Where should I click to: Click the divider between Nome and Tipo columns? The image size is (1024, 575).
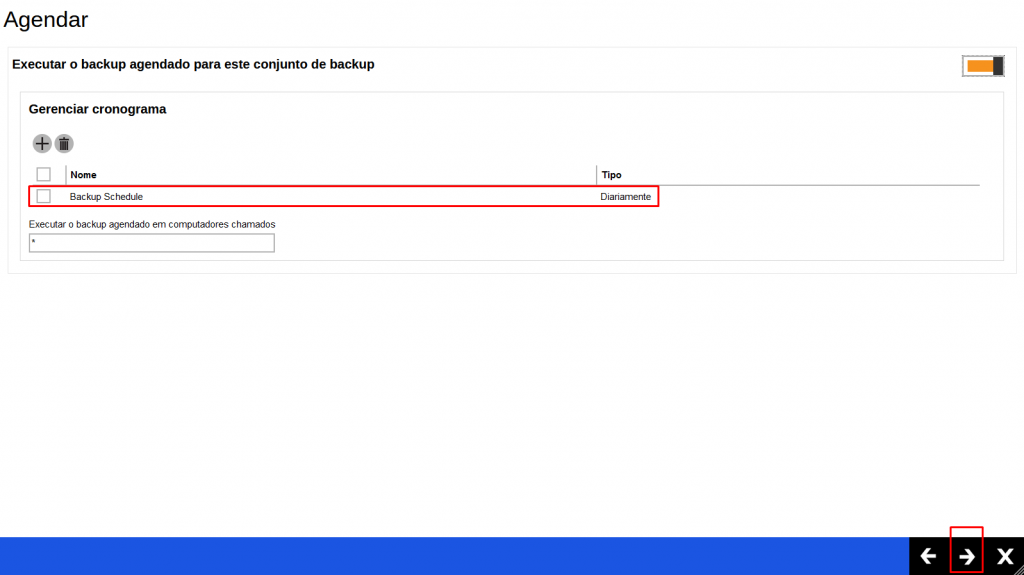point(597,175)
